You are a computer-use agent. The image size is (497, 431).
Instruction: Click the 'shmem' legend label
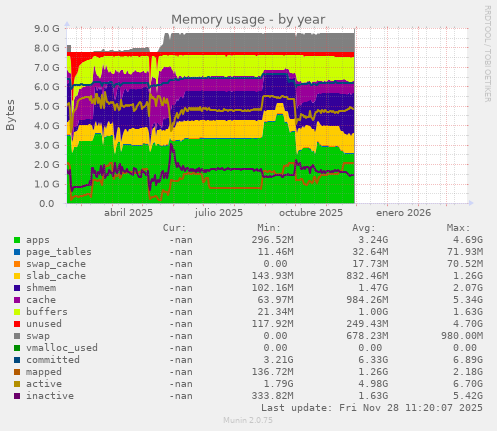point(41,288)
